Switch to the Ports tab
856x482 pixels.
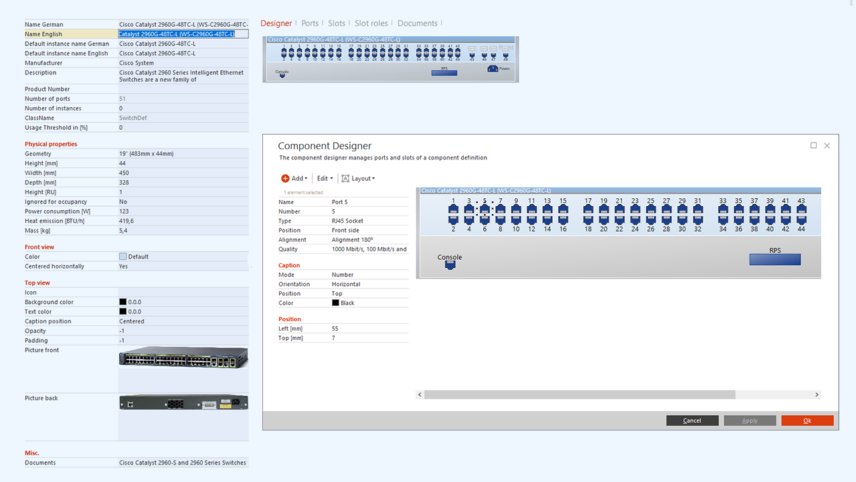tap(310, 23)
